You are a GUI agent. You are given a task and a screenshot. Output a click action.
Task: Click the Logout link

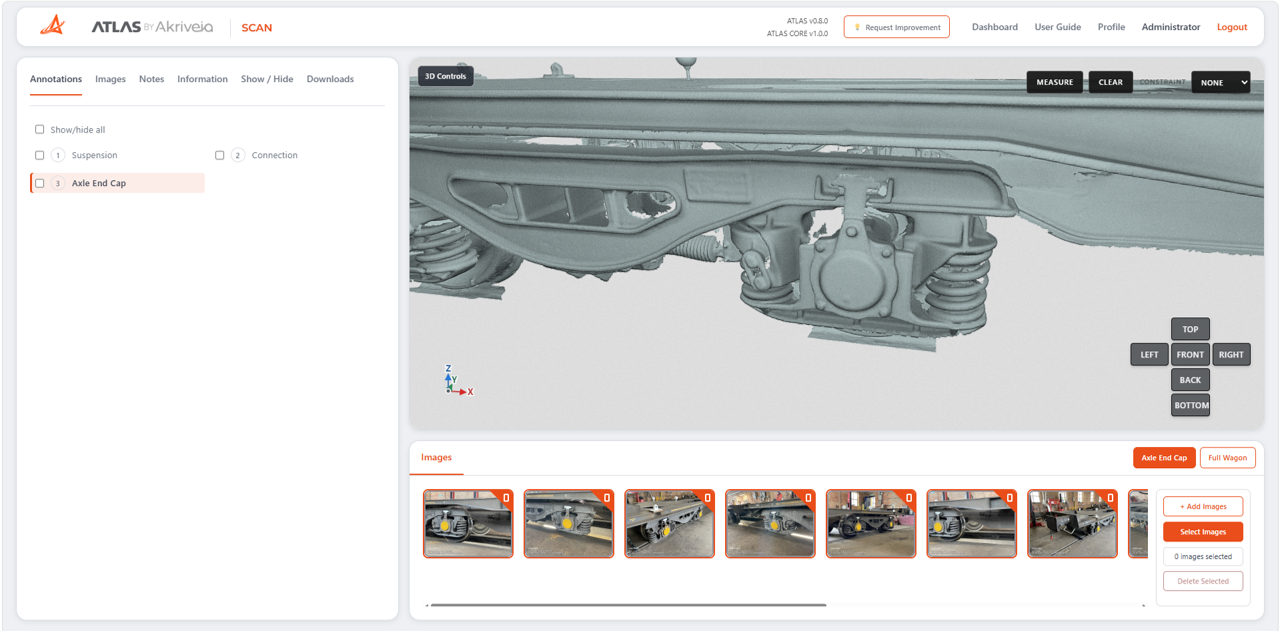coord(1232,27)
